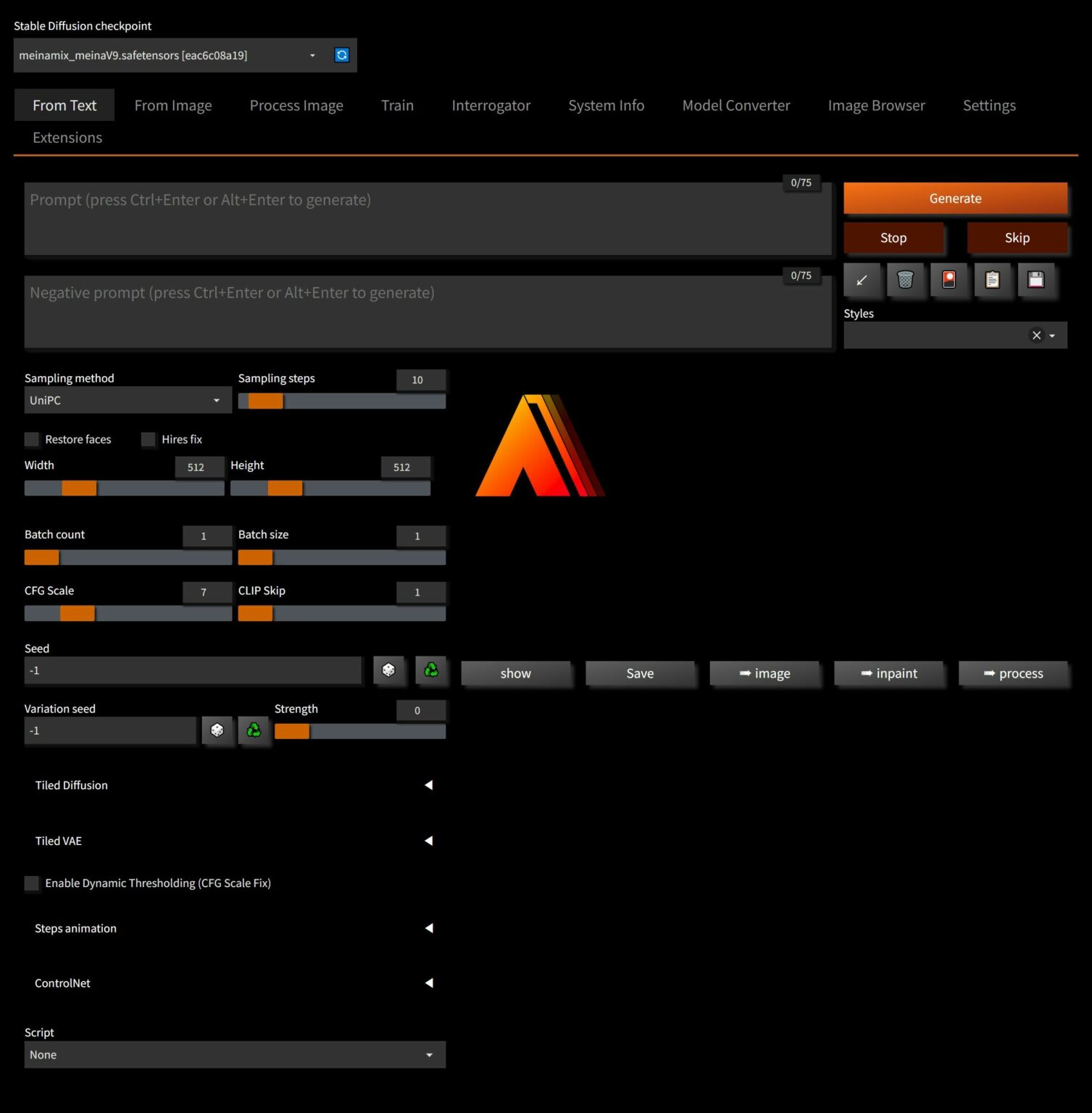Enable the Restore faces checkbox
This screenshot has height=1113, width=1092.
tap(32, 439)
